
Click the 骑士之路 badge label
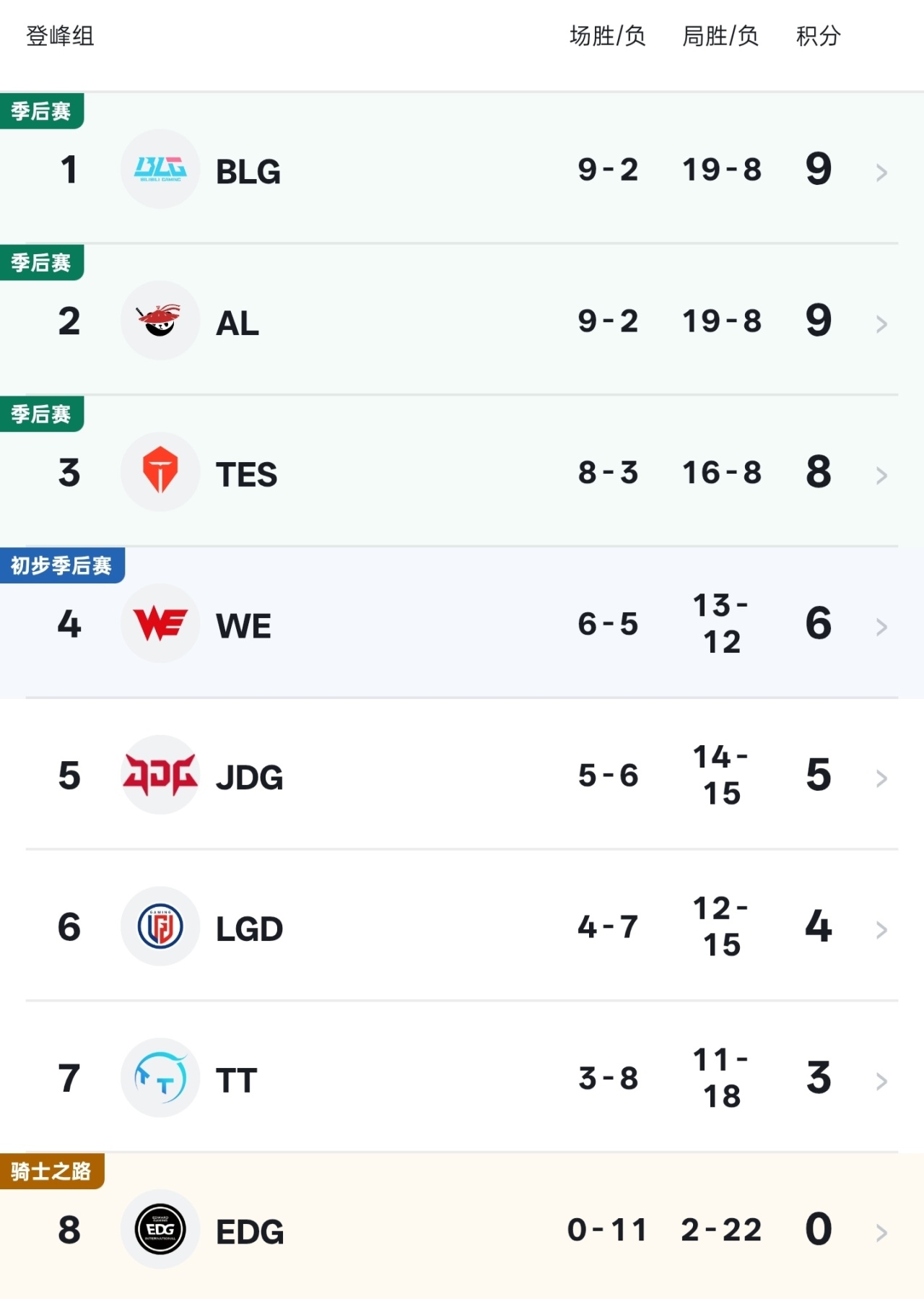pyautogui.click(x=51, y=1171)
